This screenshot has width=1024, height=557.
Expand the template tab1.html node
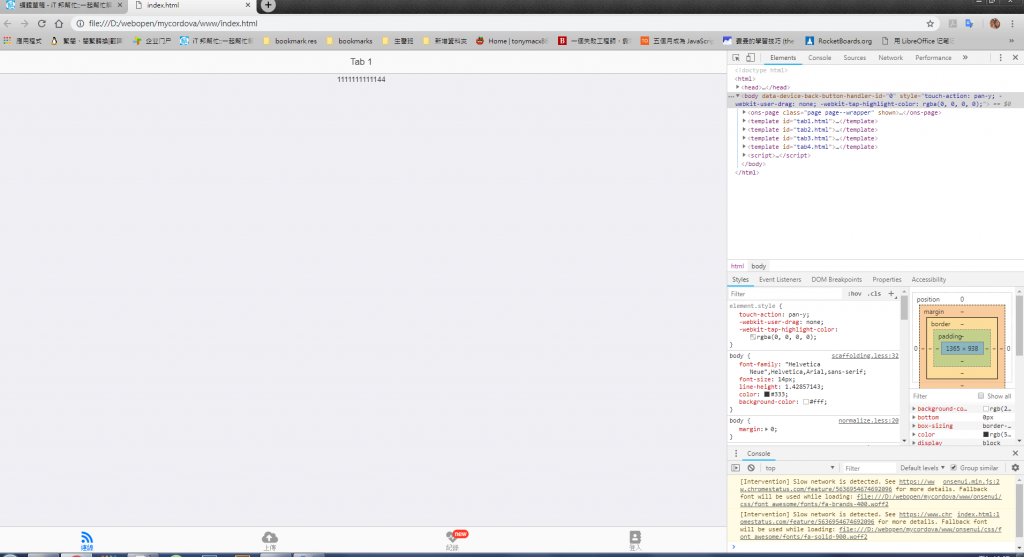tap(744, 121)
